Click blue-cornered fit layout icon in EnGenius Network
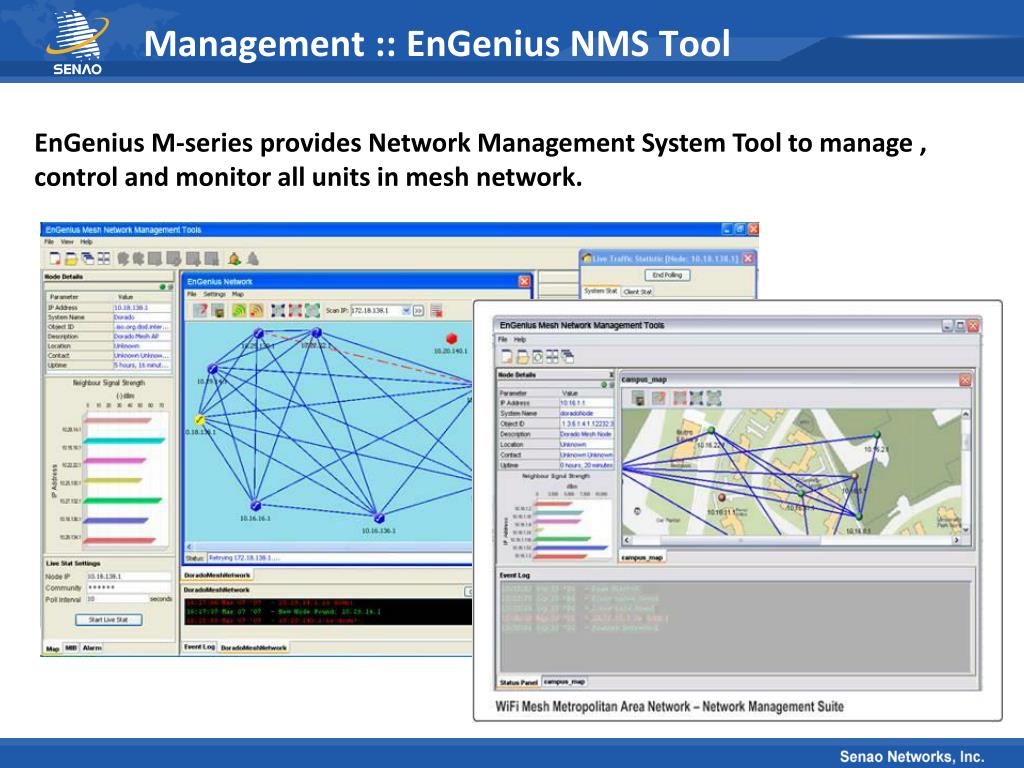Viewport: 1024px width, 768px height. tap(279, 310)
